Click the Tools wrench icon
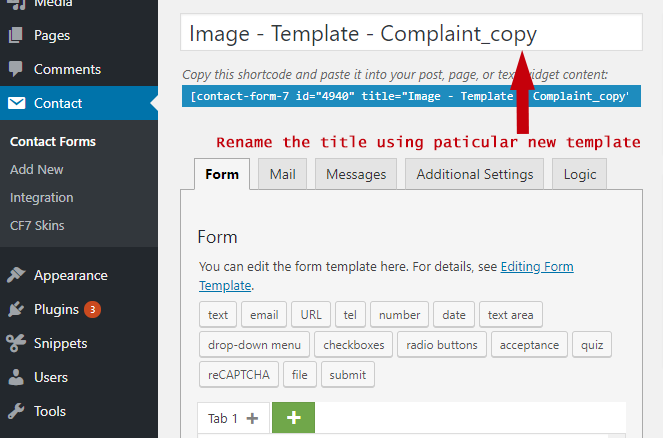 tap(16, 412)
